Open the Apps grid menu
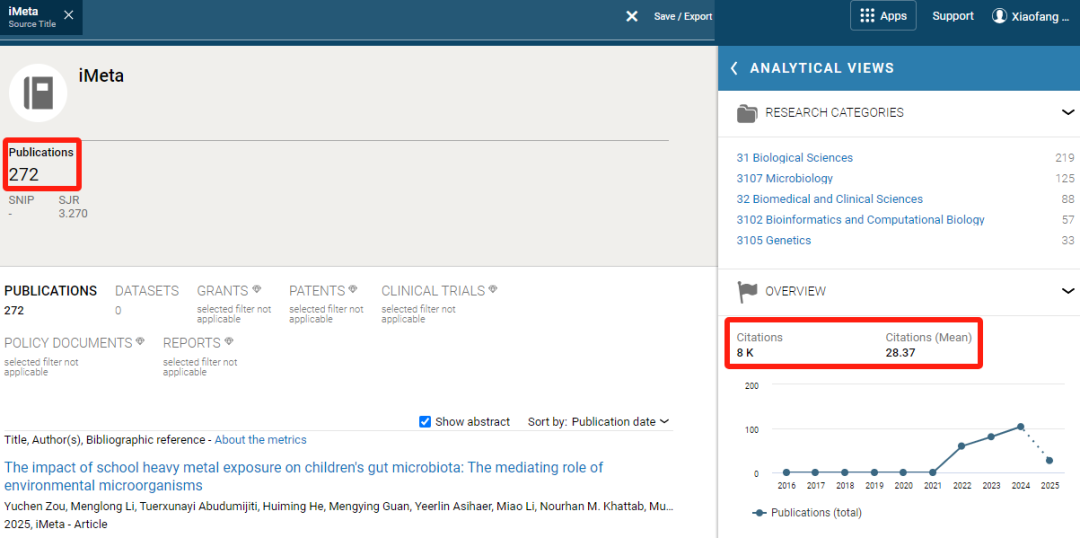This screenshot has width=1080, height=538. click(x=883, y=16)
